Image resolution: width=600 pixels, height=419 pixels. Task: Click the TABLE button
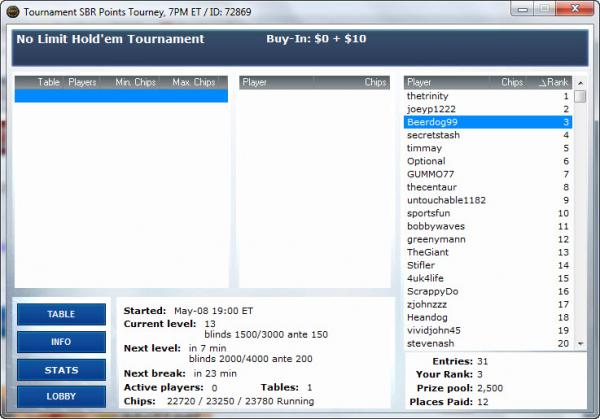tap(61, 314)
